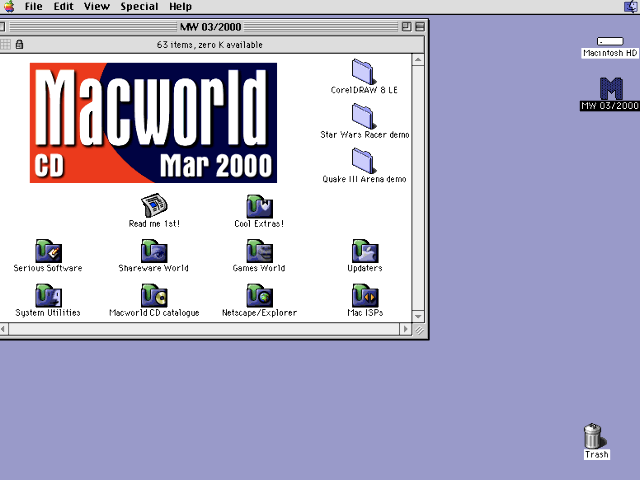640x480 pixels.
Task: Click the Macworld CD Mar 2000 banner image
Action: pos(153,122)
